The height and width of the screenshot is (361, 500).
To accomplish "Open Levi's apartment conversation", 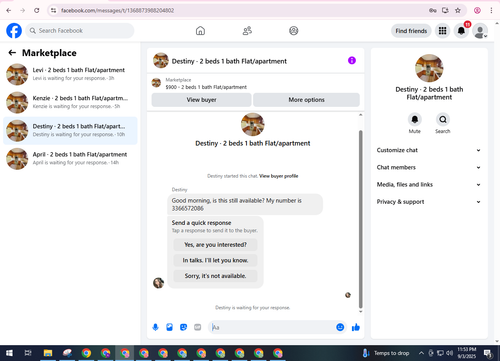I will pyautogui.click(x=70, y=74).
